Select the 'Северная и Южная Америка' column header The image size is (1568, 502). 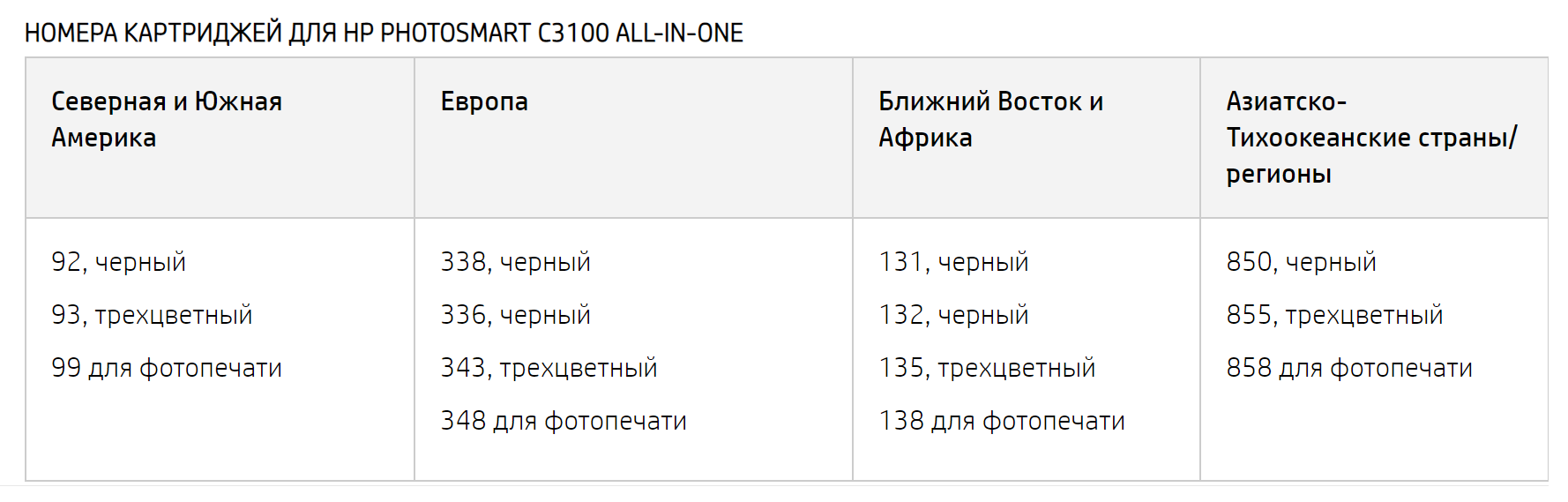click(167, 120)
